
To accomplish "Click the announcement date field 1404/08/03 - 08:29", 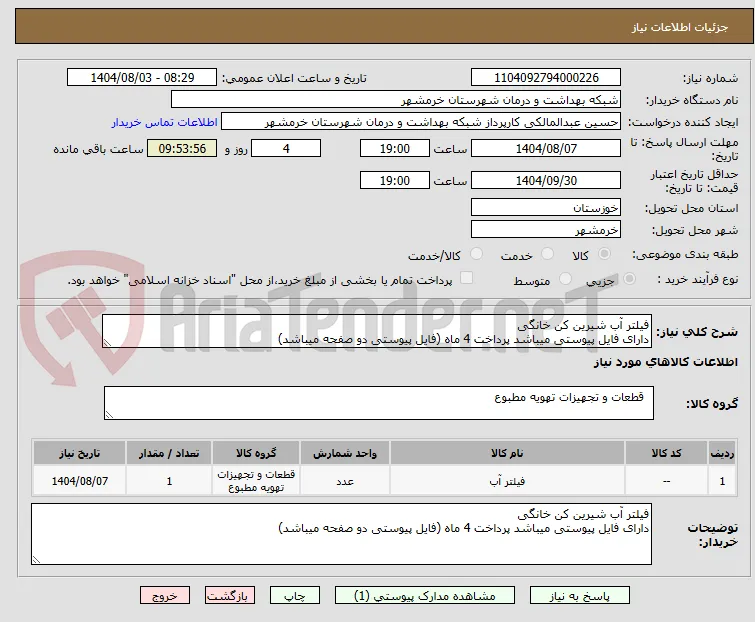I will click(142, 78).
